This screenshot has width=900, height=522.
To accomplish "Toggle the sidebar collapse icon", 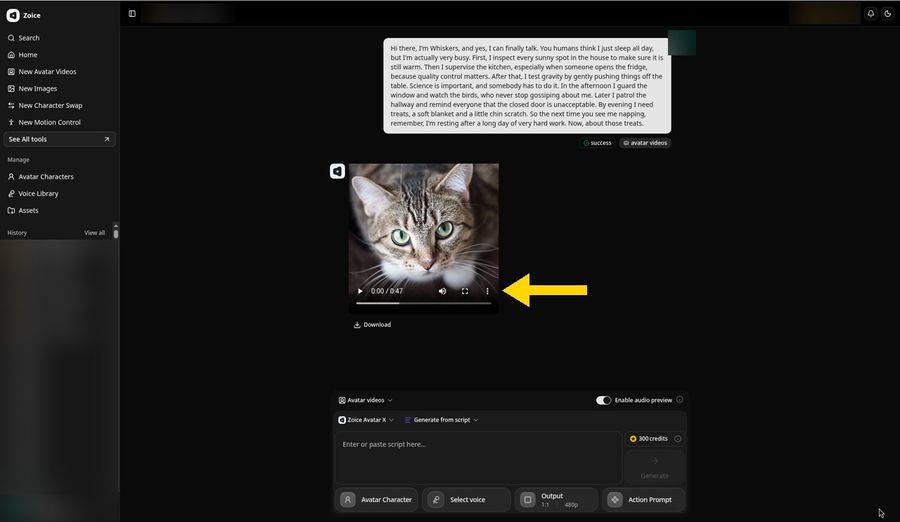I will tap(132, 14).
